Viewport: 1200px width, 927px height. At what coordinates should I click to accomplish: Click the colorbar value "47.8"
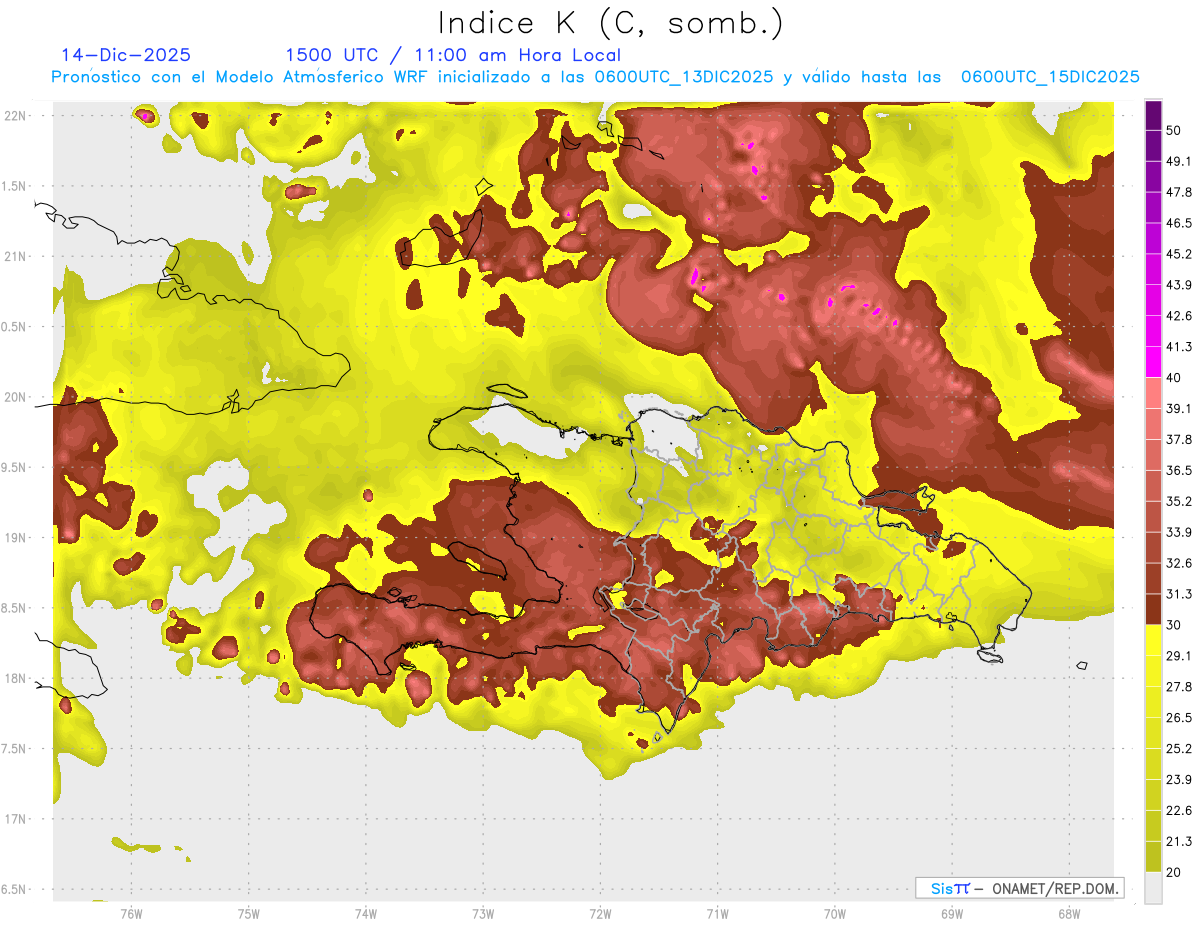point(1179,192)
